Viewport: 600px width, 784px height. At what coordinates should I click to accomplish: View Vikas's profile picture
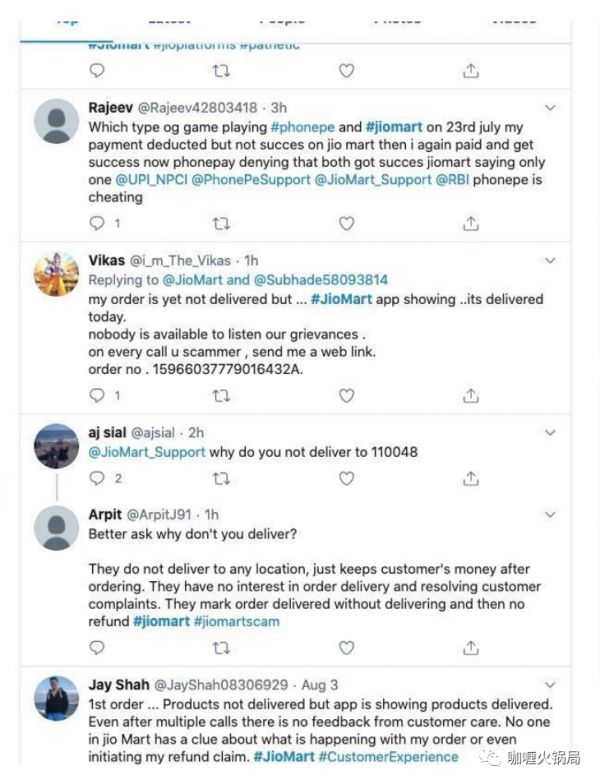pos(57,274)
